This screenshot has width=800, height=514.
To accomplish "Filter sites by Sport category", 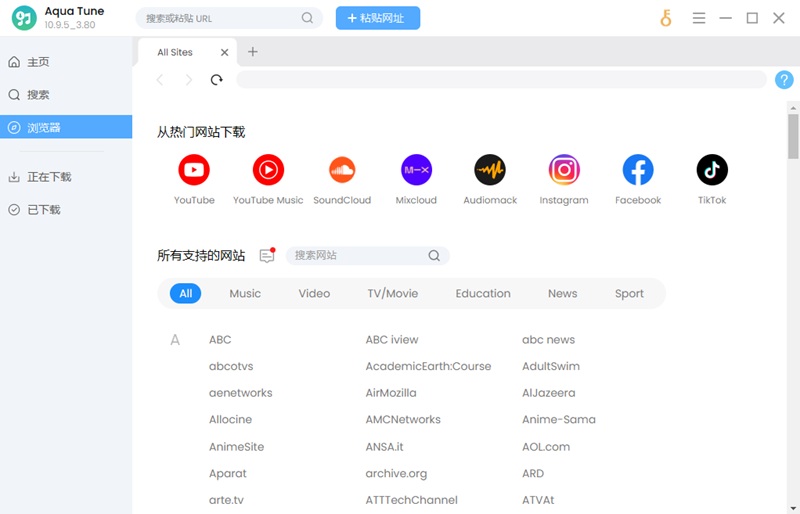I will tap(629, 293).
